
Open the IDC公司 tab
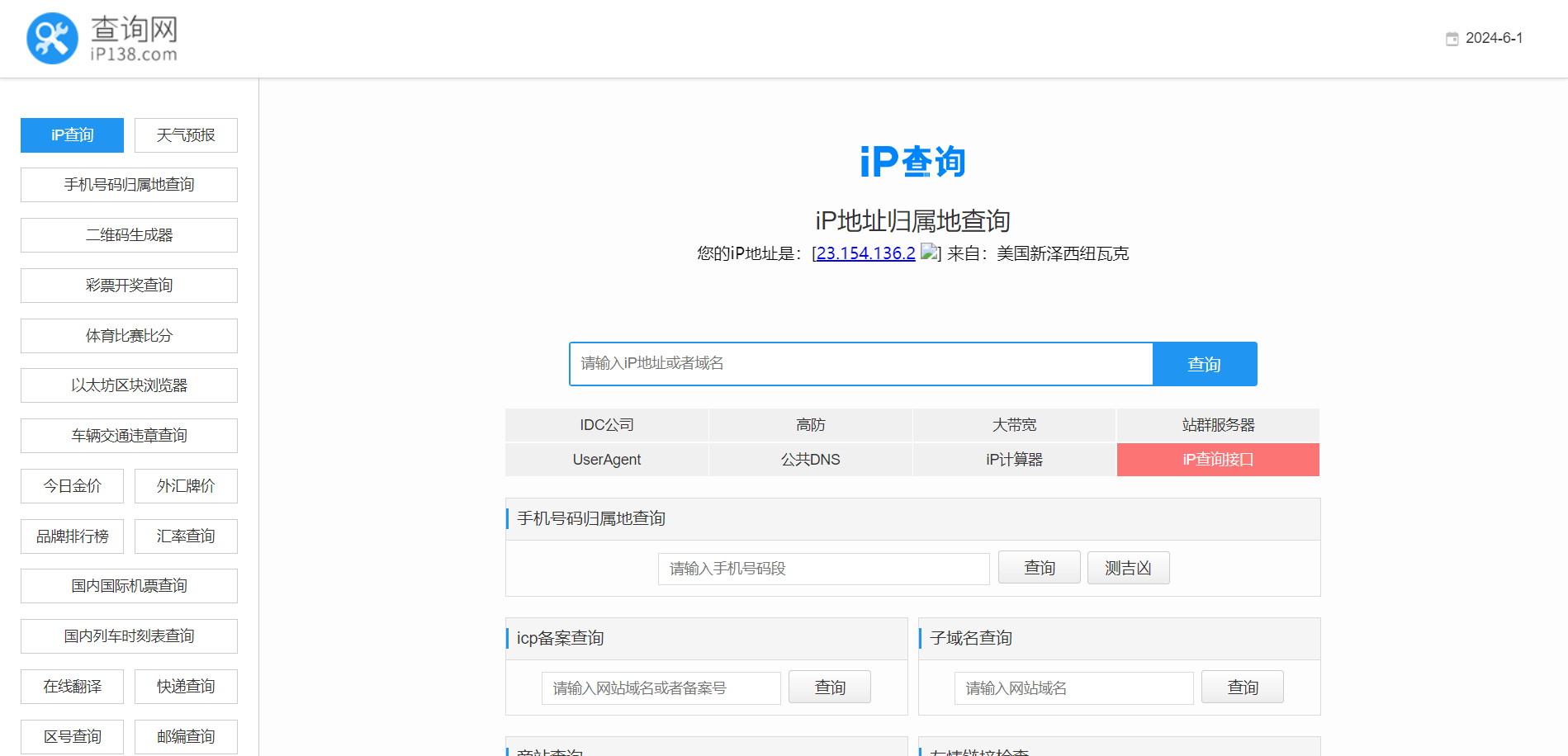coord(607,425)
